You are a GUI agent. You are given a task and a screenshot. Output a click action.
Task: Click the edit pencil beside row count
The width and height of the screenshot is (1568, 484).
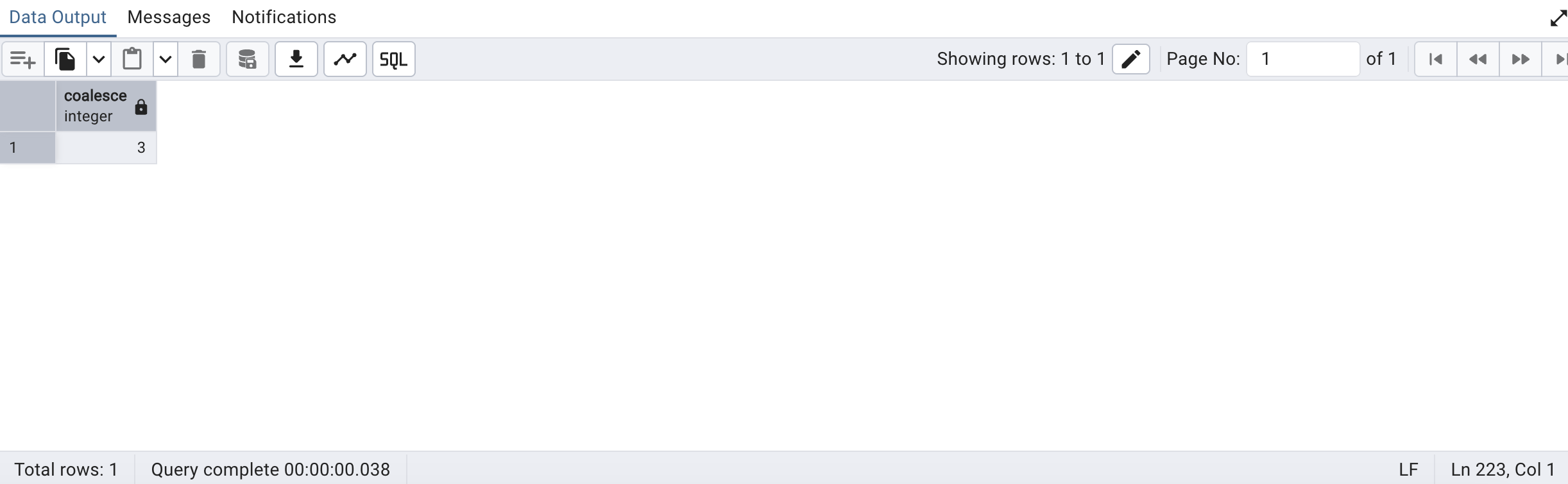pos(1131,60)
